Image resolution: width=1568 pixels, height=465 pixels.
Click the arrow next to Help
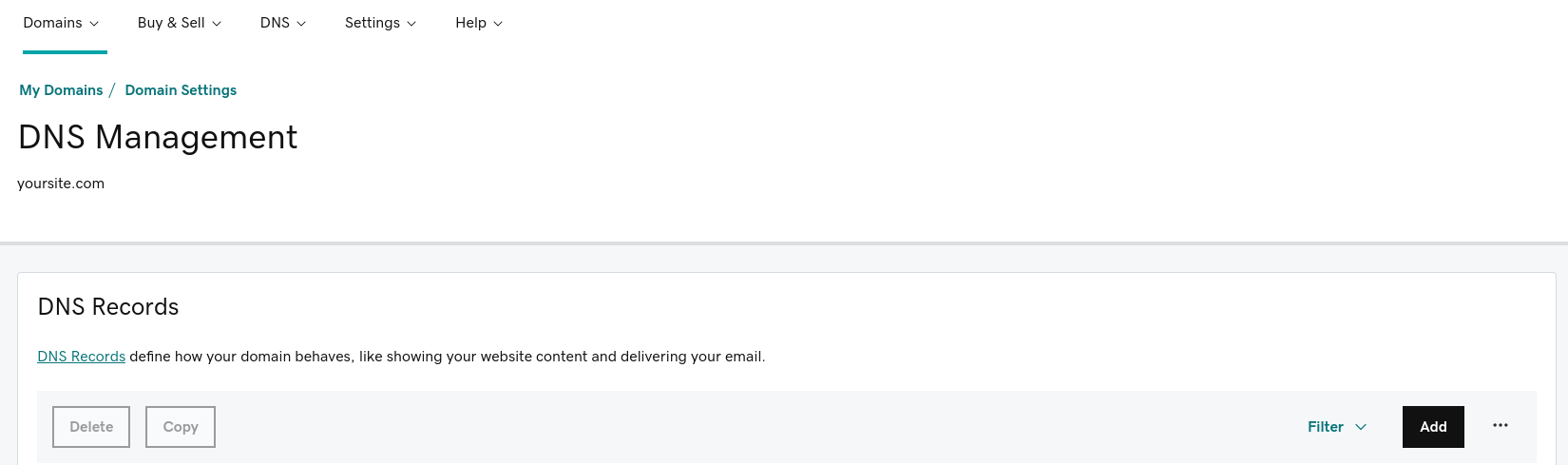pyautogui.click(x=498, y=24)
